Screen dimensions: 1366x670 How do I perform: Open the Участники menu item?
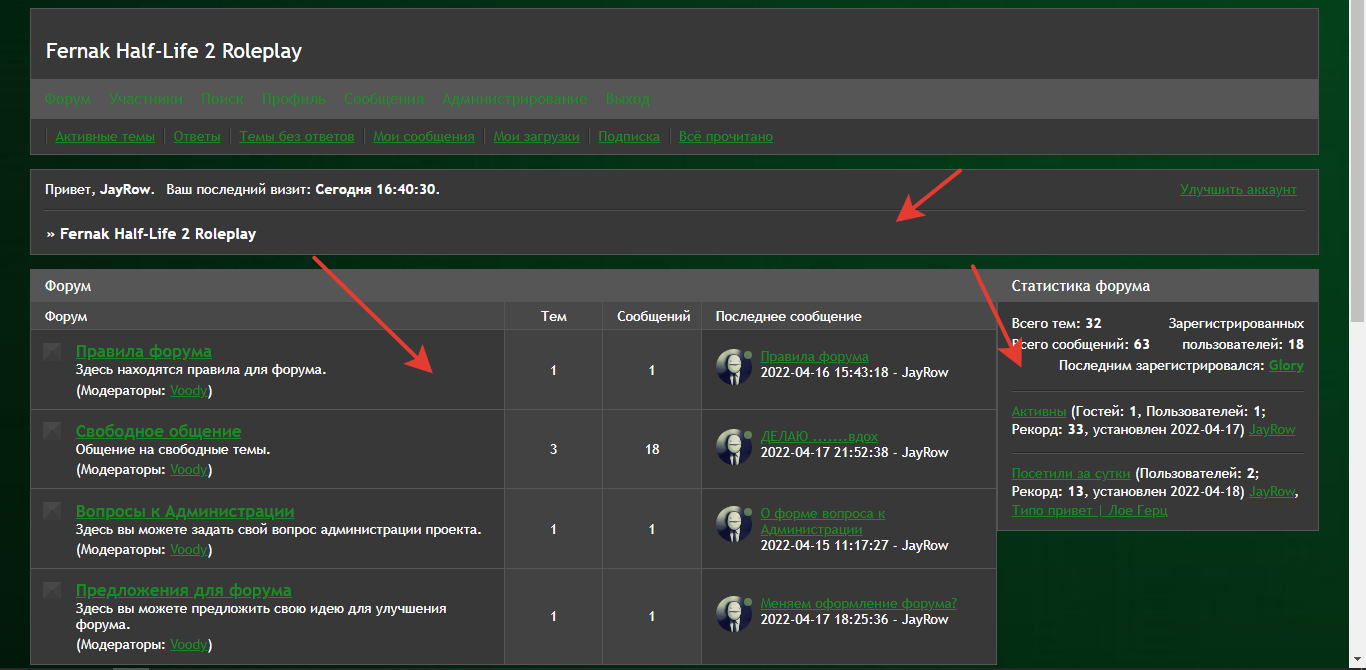coord(146,99)
